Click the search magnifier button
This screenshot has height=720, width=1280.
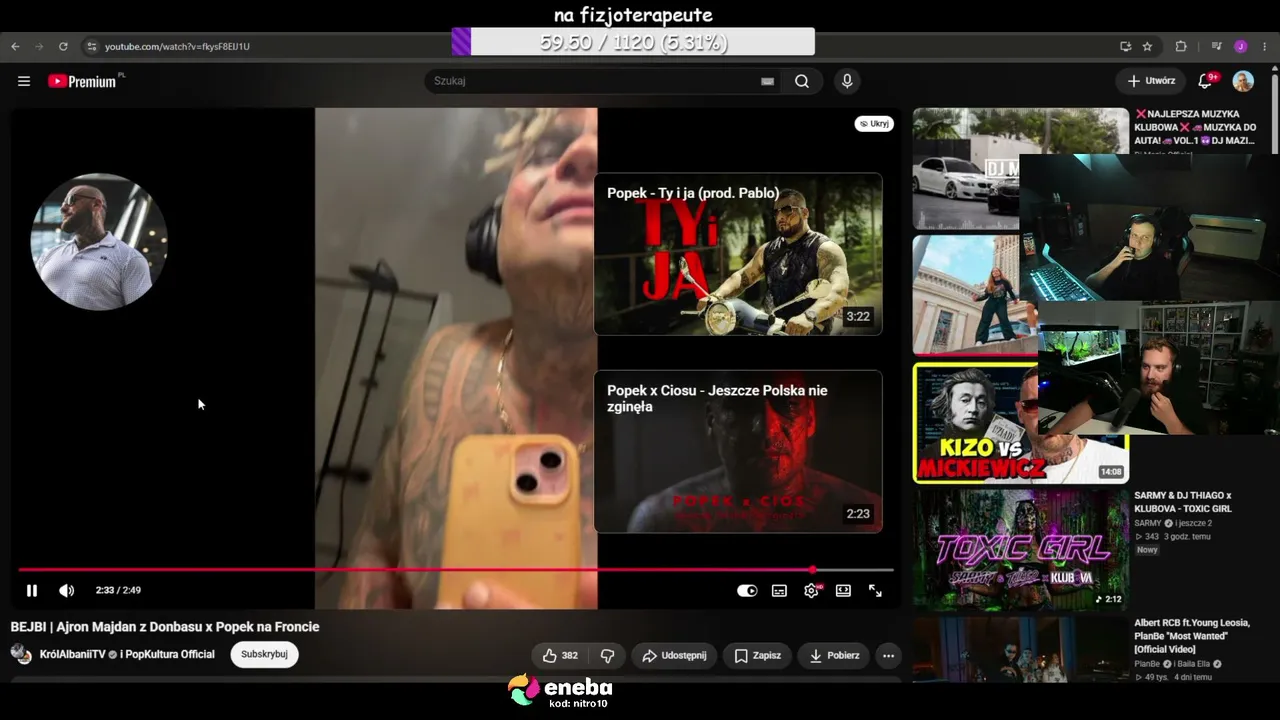point(802,81)
